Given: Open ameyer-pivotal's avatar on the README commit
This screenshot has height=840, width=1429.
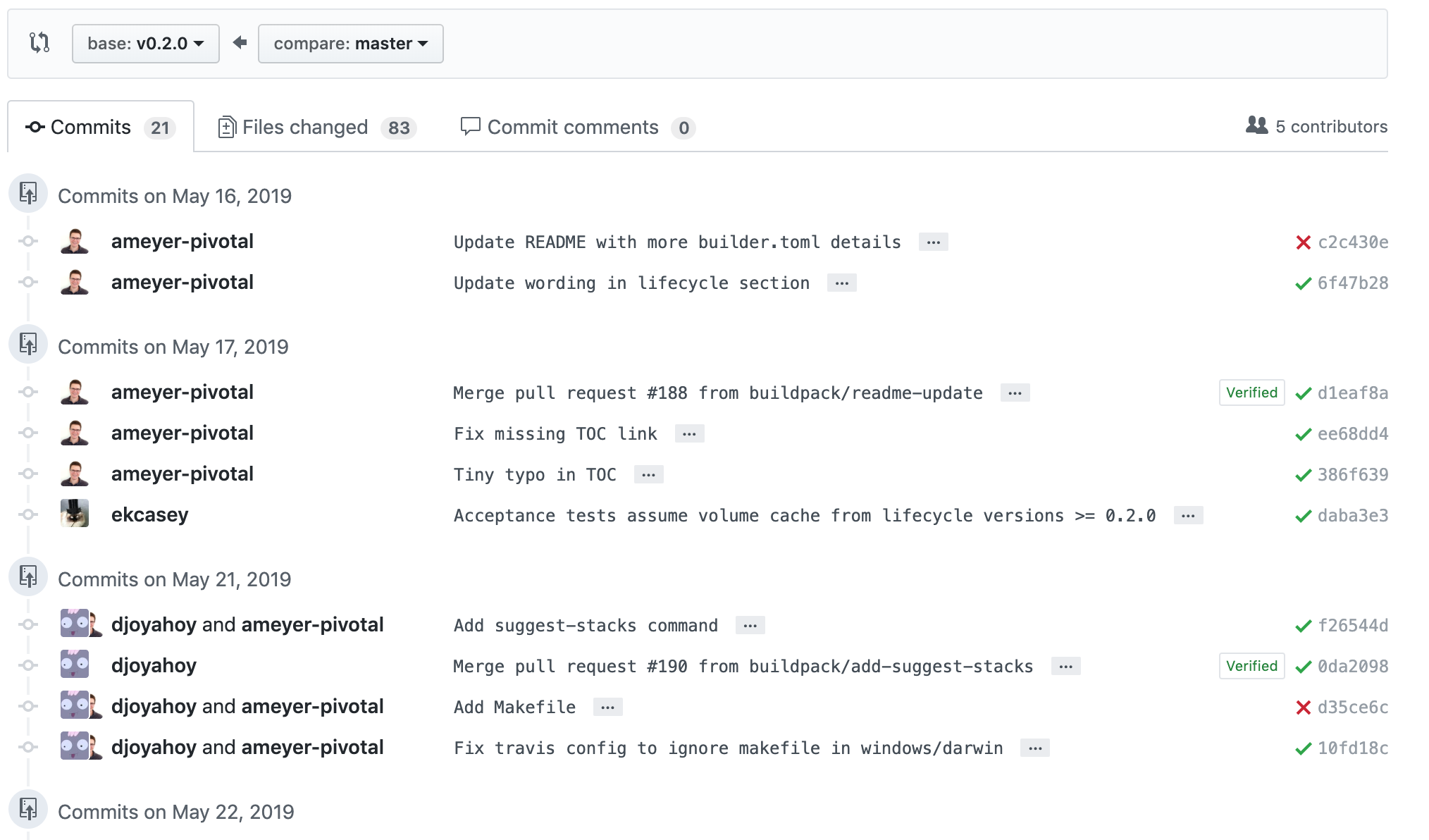Looking at the screenshot, I should tap(75, 241).
